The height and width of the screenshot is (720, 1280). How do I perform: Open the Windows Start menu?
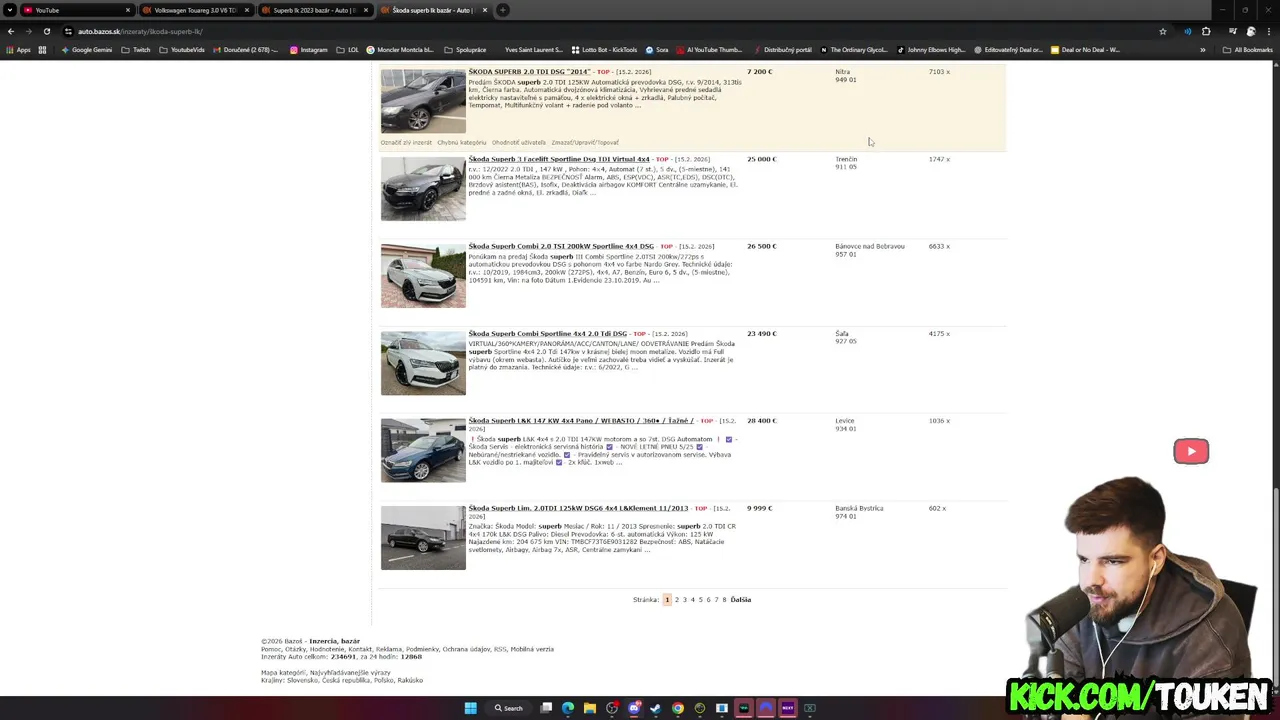click(x=471, y=708)
